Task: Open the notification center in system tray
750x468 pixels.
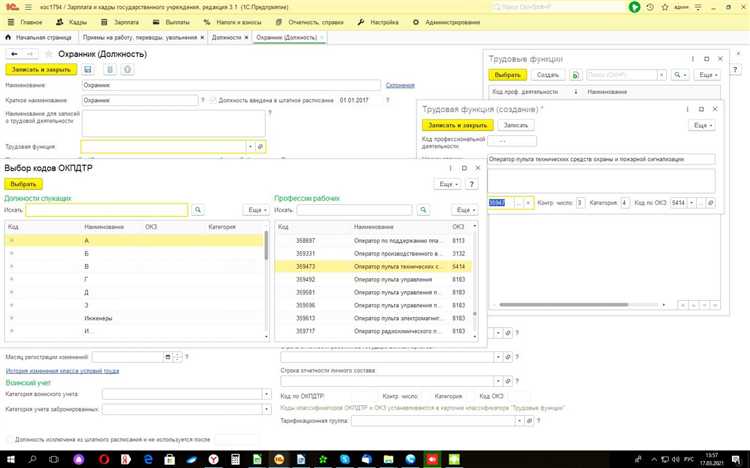Action: tap(737, 459)
